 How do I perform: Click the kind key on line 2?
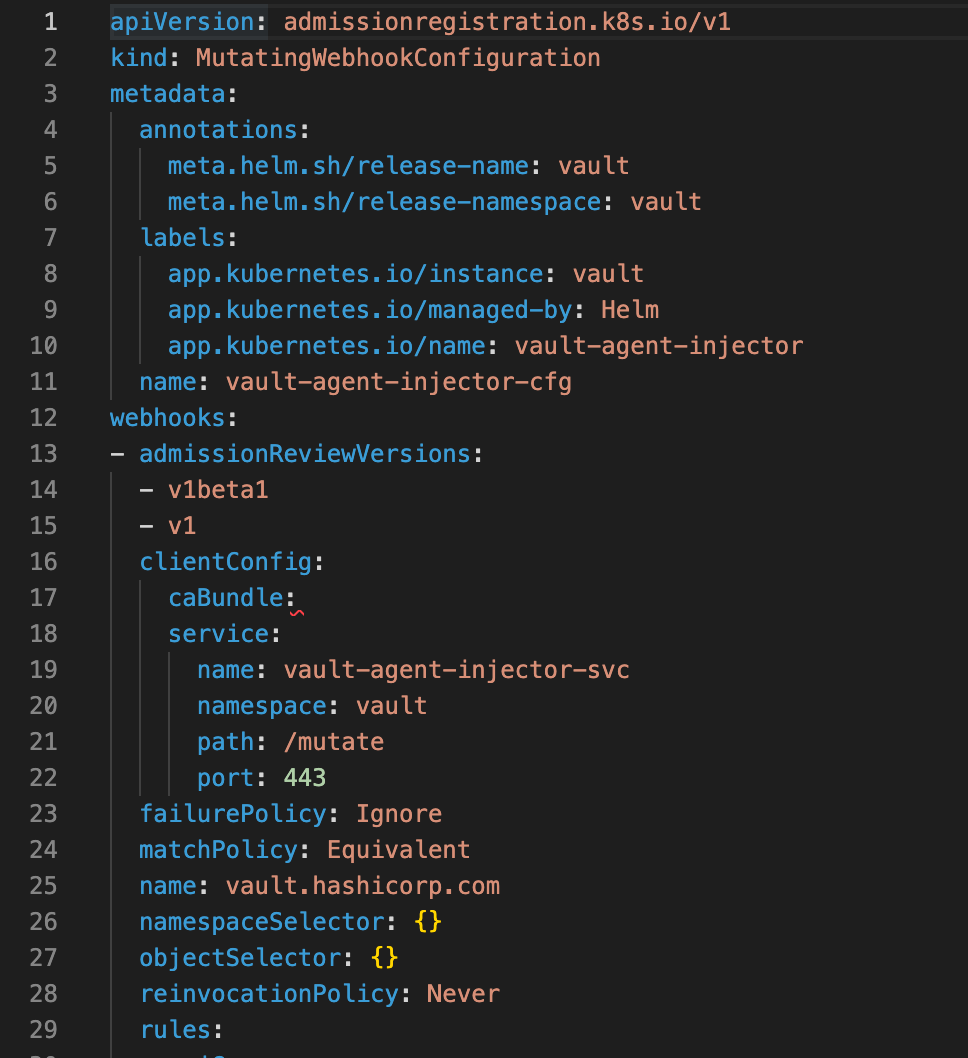tap(139, 58)
